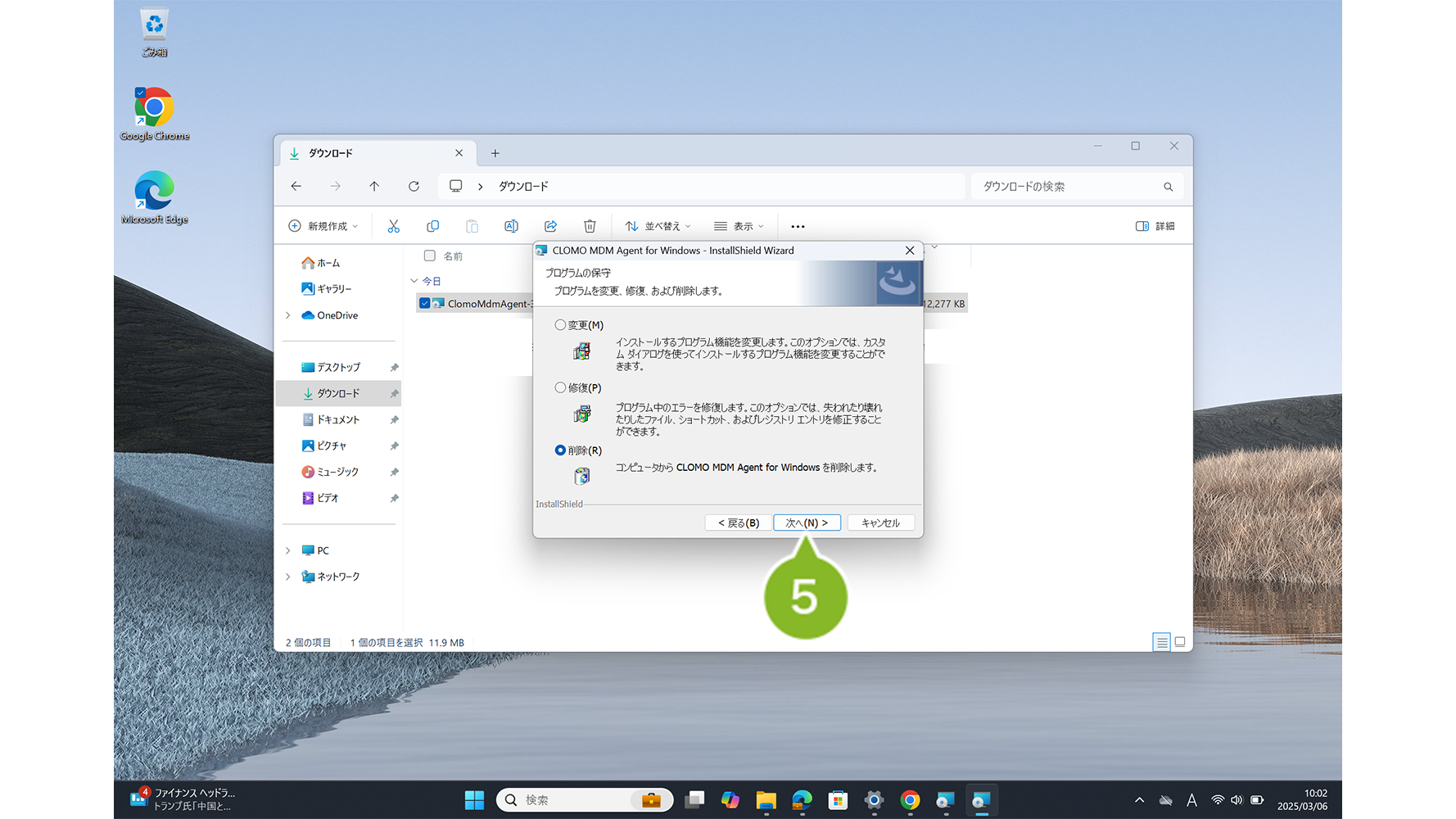Select the ダウンロード Explorer tab
1456x819 pixels.
point(376,153)
